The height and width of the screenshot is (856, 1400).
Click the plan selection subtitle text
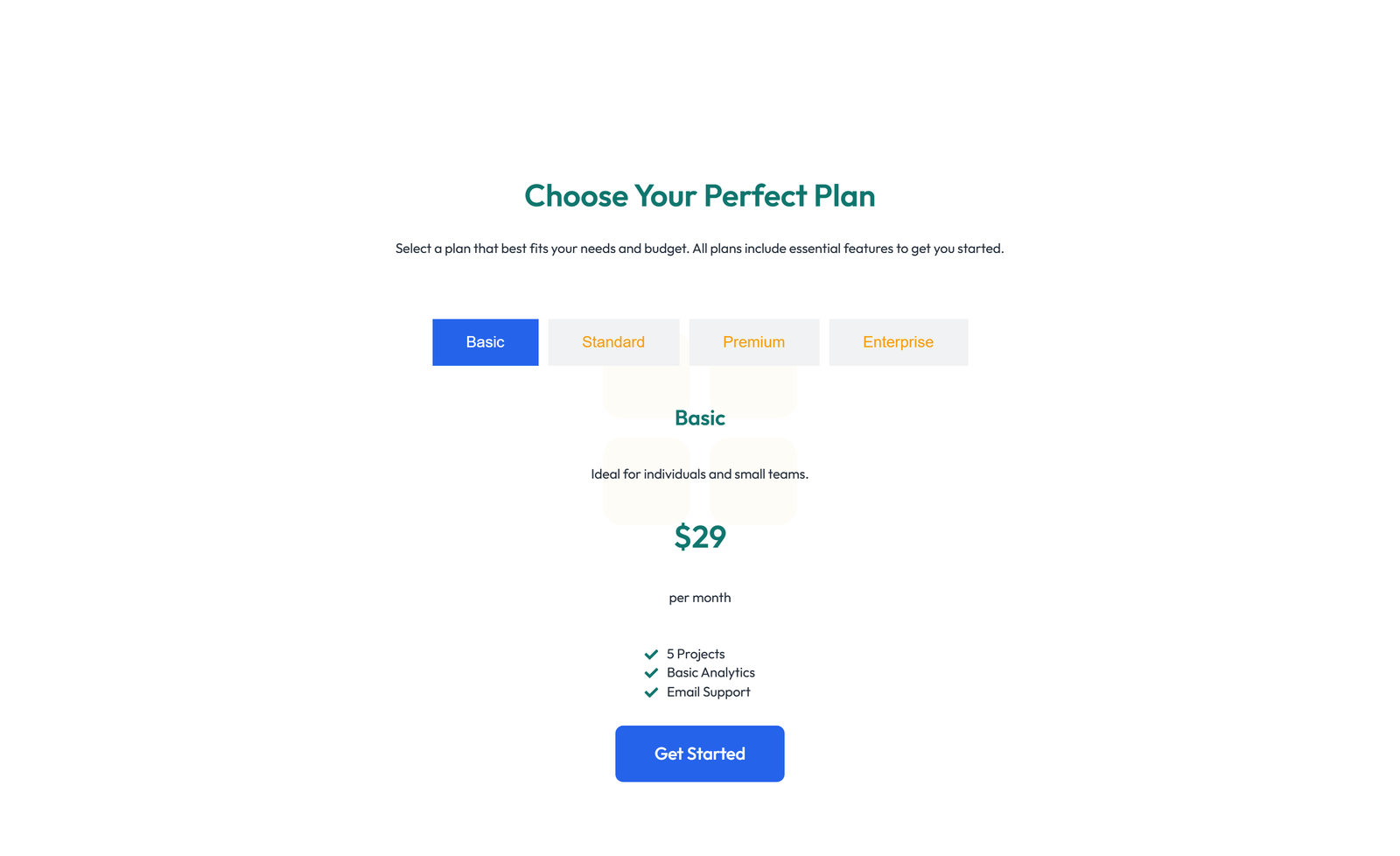tap(699, 248)
